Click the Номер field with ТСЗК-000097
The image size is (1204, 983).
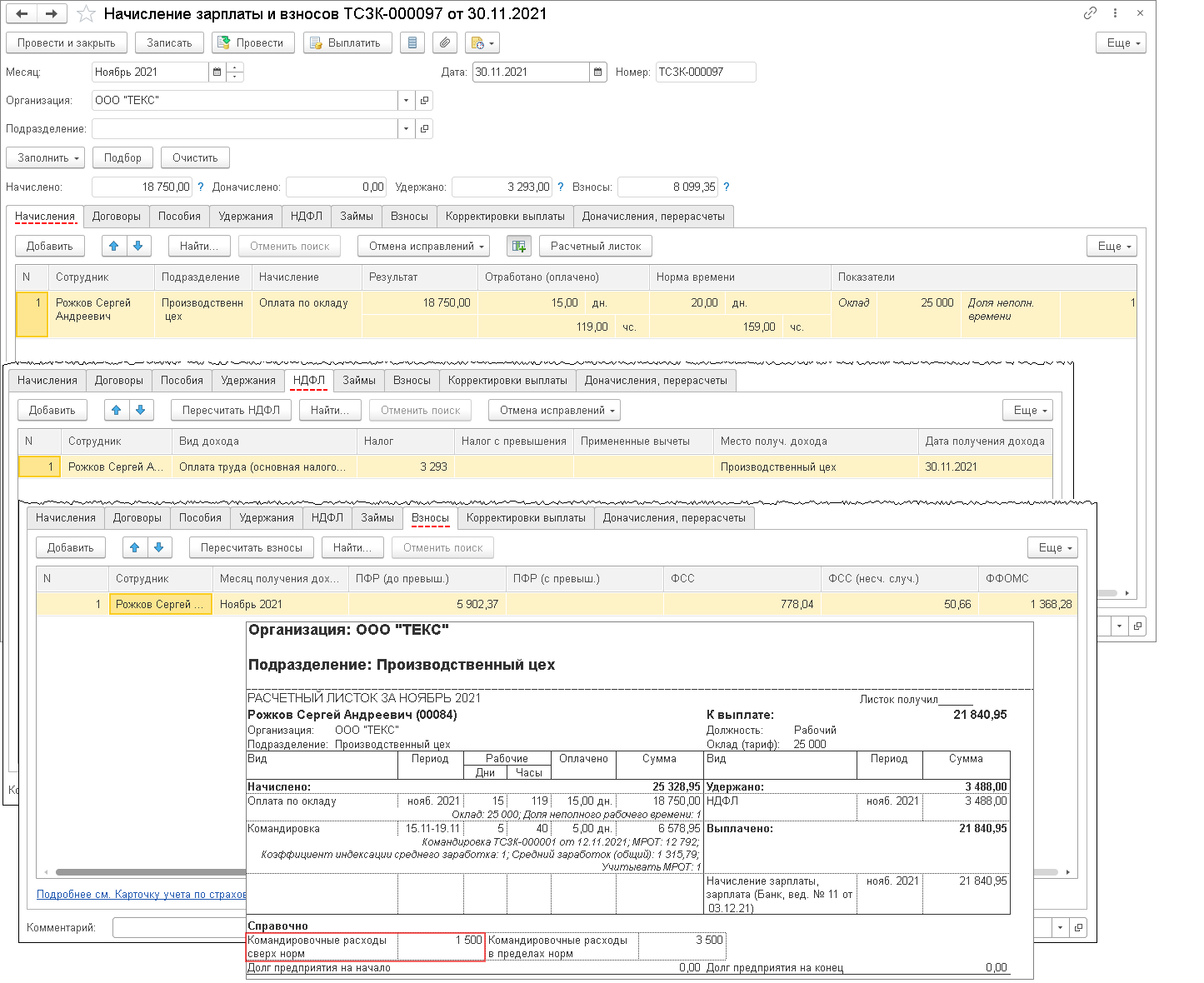tap(706, 72)
